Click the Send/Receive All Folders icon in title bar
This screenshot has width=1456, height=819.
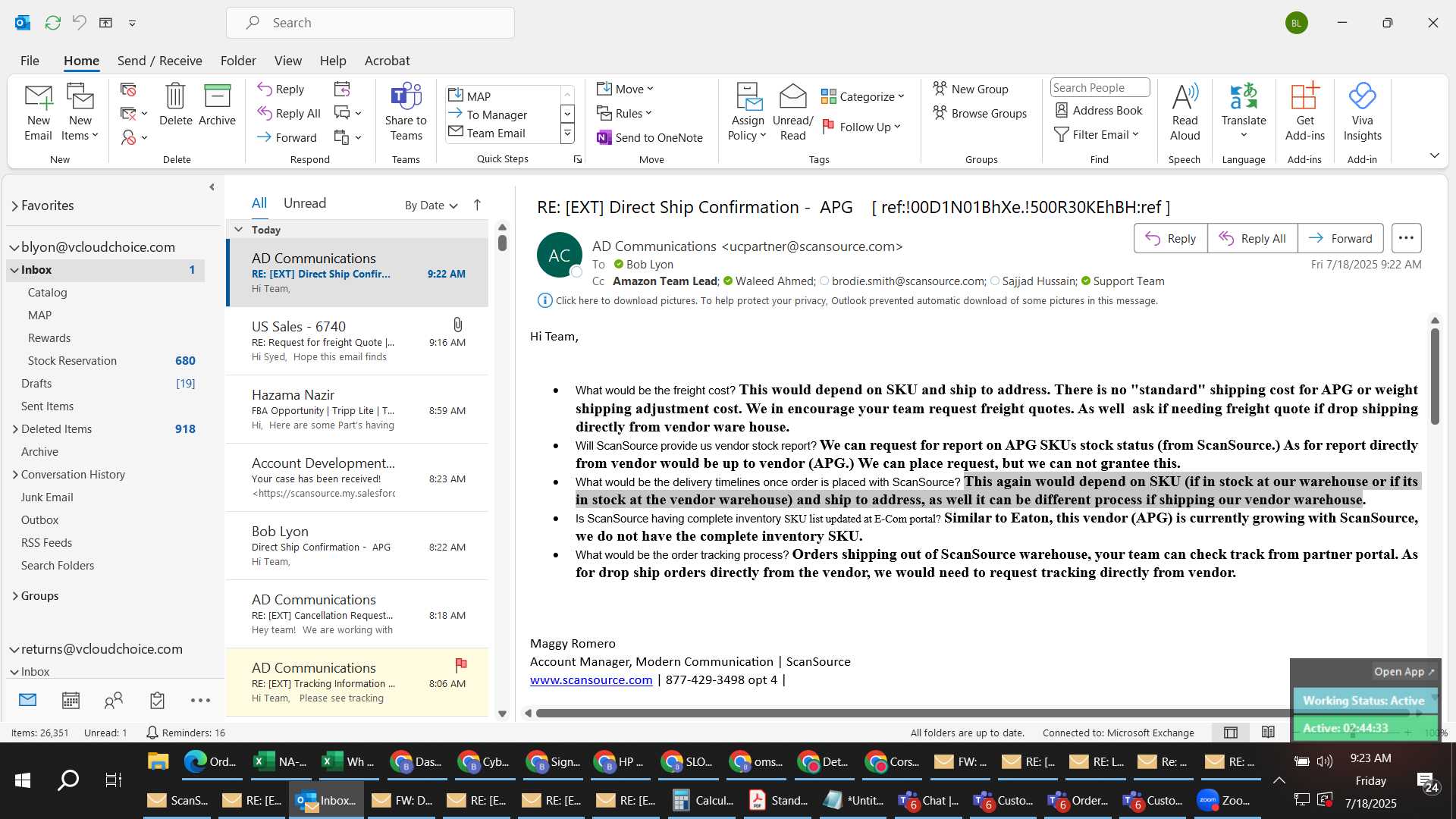click(53, 23)
